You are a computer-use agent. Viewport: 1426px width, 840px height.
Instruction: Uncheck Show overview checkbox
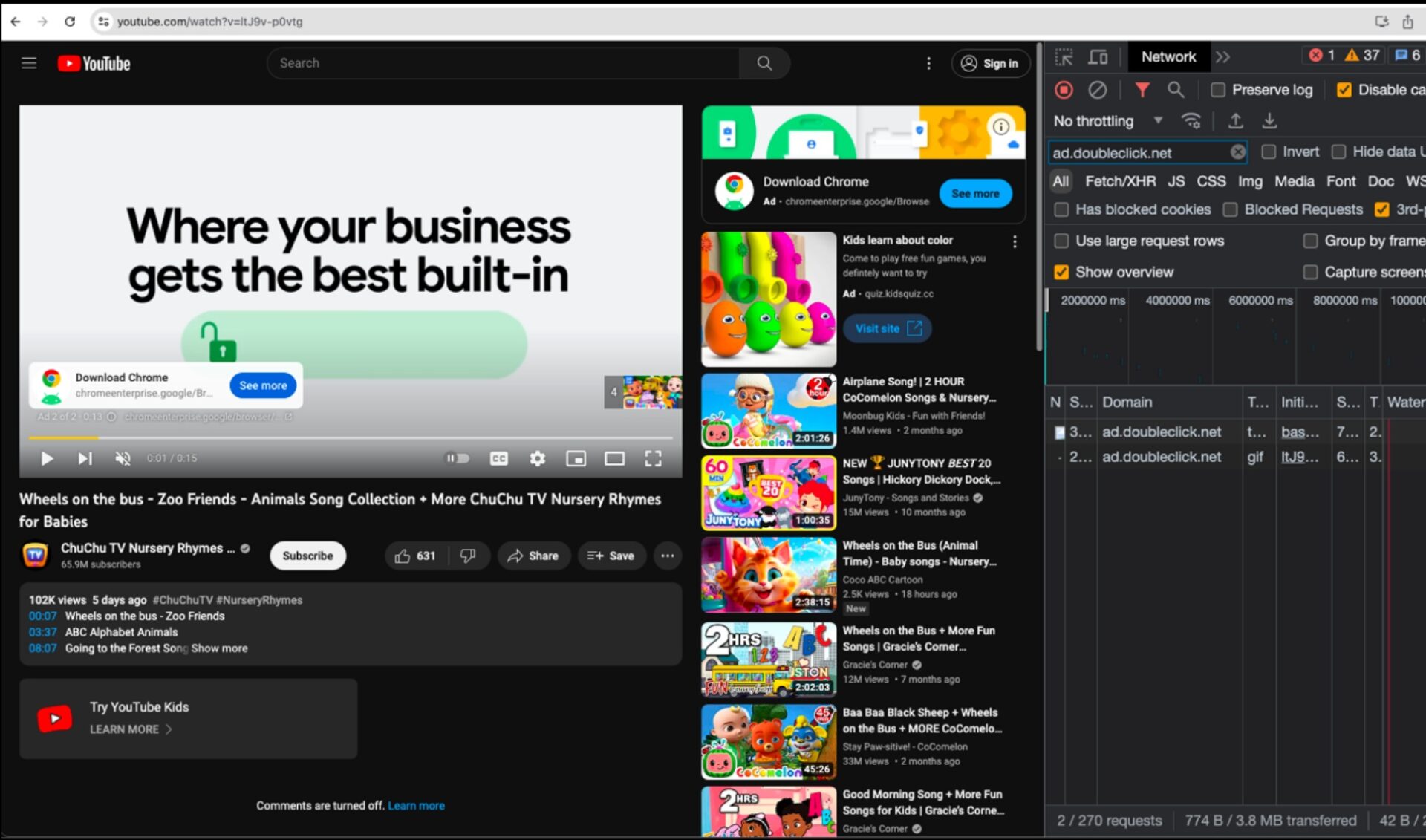tap(1061, 272)
